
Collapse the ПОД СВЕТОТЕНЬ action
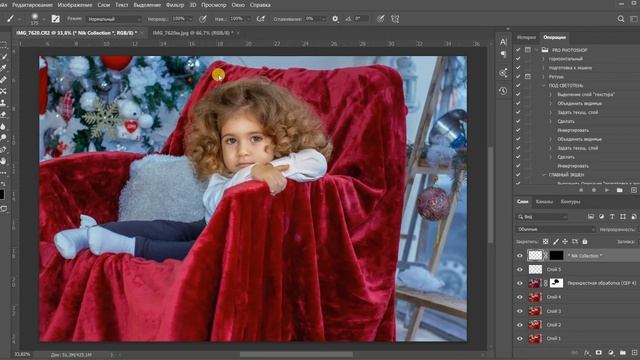click(x=544, y=86)
